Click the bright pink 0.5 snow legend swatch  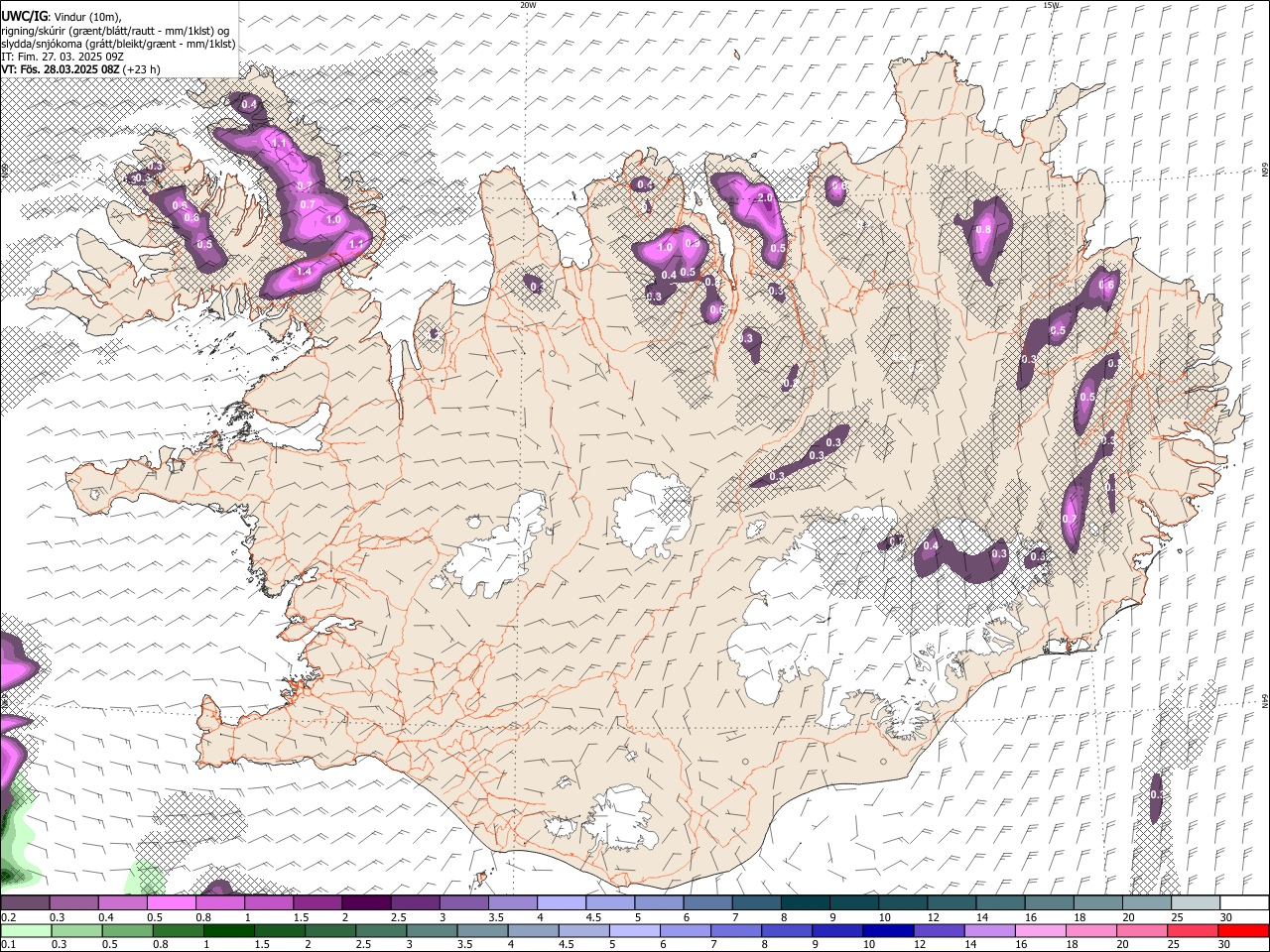click(x=171, y=903)
